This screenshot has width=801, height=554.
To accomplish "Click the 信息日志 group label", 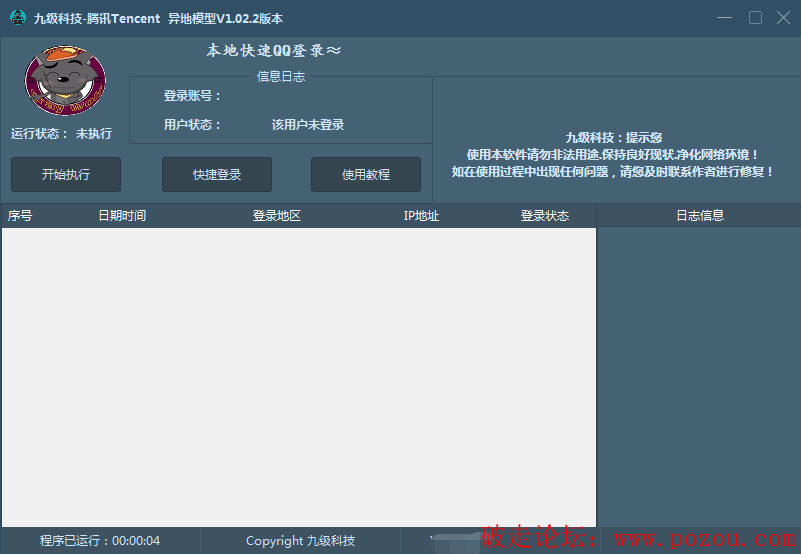I will pyautogui.click(x=281, y=77).
